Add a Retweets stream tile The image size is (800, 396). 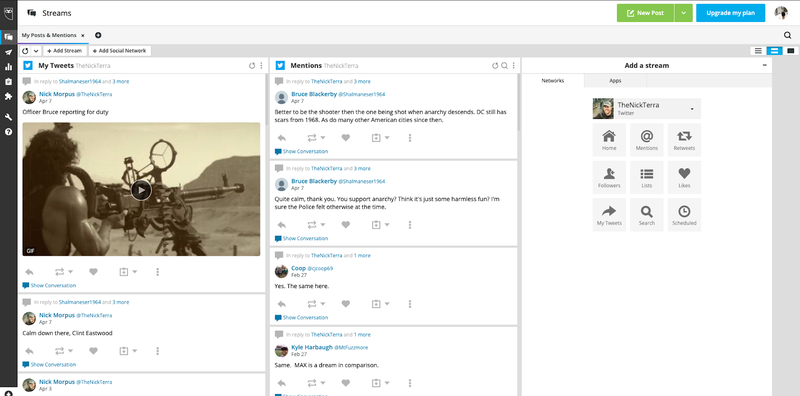pos(684,140)
